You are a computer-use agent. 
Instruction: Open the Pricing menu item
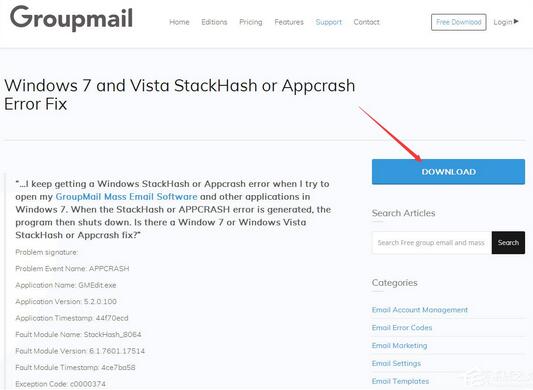click(x=251, y=22)
